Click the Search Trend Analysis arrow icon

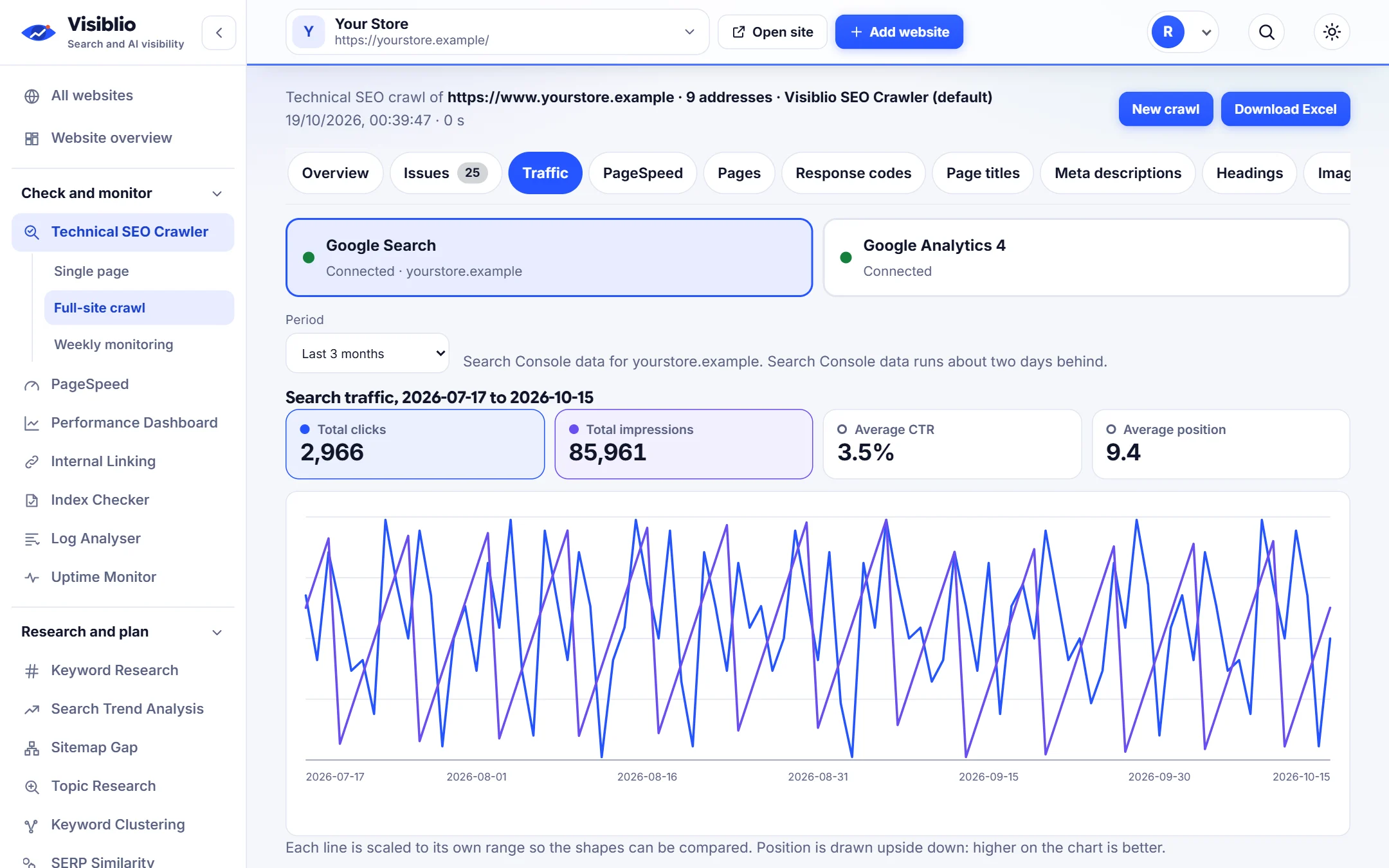point(32,710)
